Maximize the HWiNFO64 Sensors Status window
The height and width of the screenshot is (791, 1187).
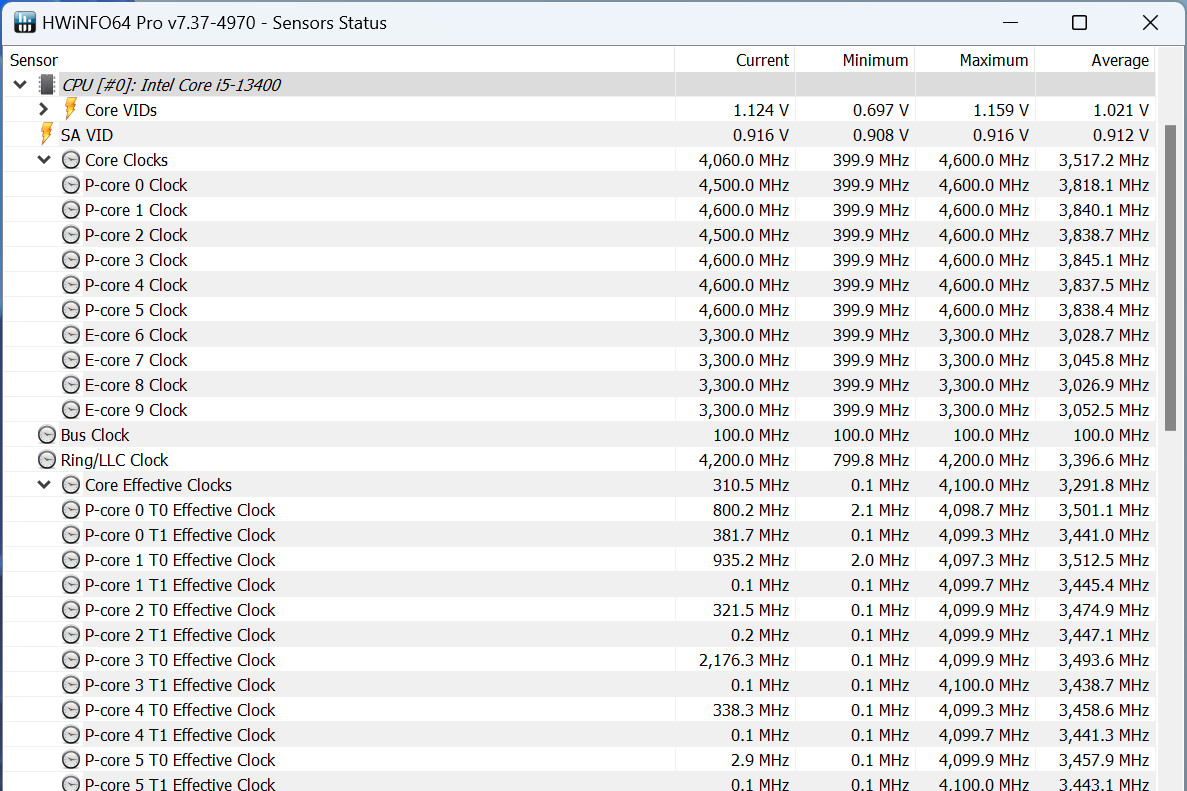pyautogui.click(x=1080, y=23)
